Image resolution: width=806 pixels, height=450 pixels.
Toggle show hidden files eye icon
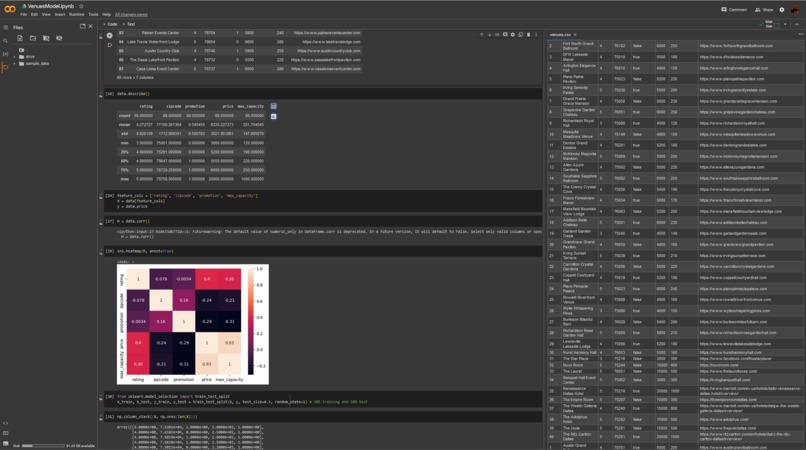[59, 38]
